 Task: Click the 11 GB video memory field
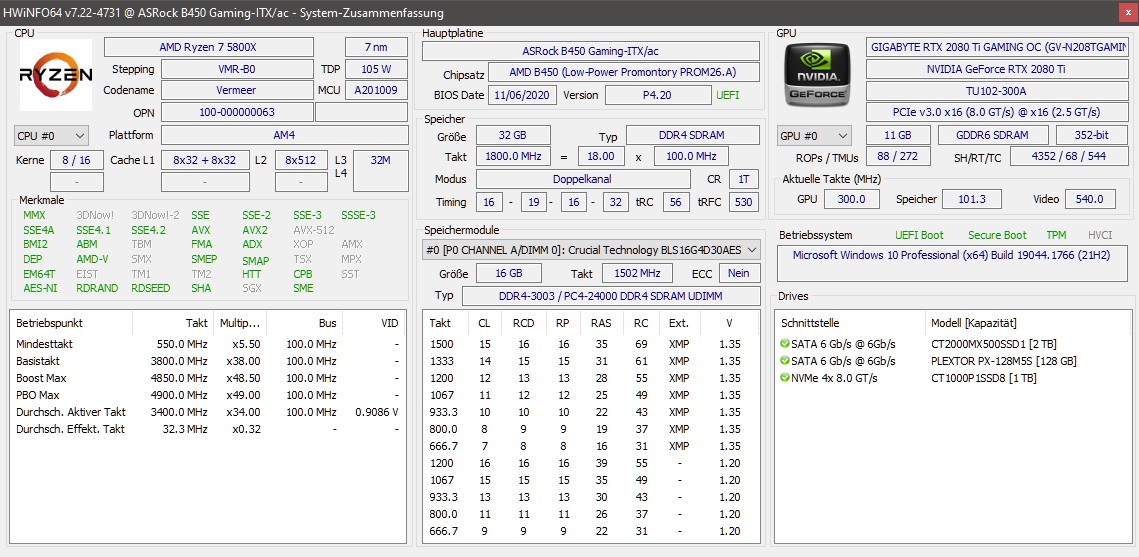tap(899, 136)
